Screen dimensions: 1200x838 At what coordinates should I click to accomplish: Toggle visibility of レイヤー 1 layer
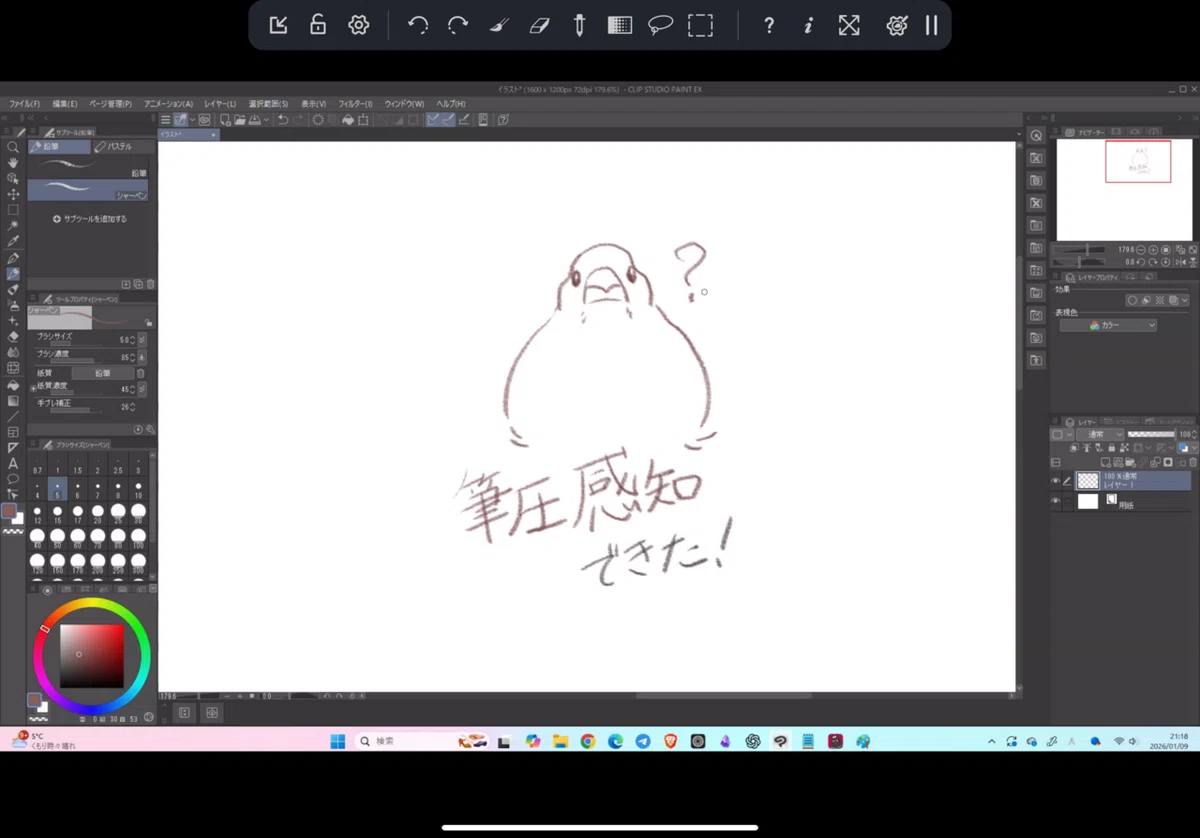[x=1056, y=481]
